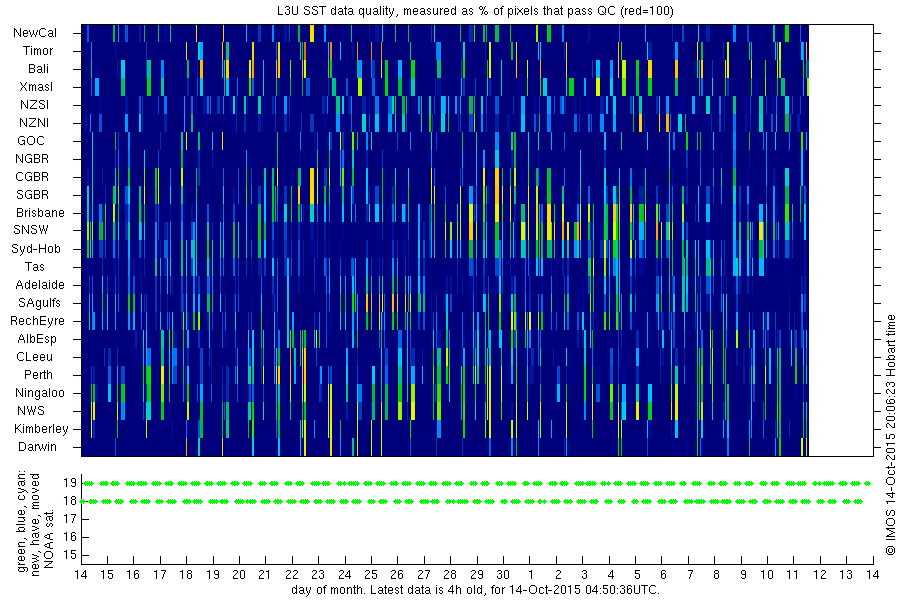Click day 27 on the day axis
Viewport: 900px width, 600px height.
pos(424,575)
